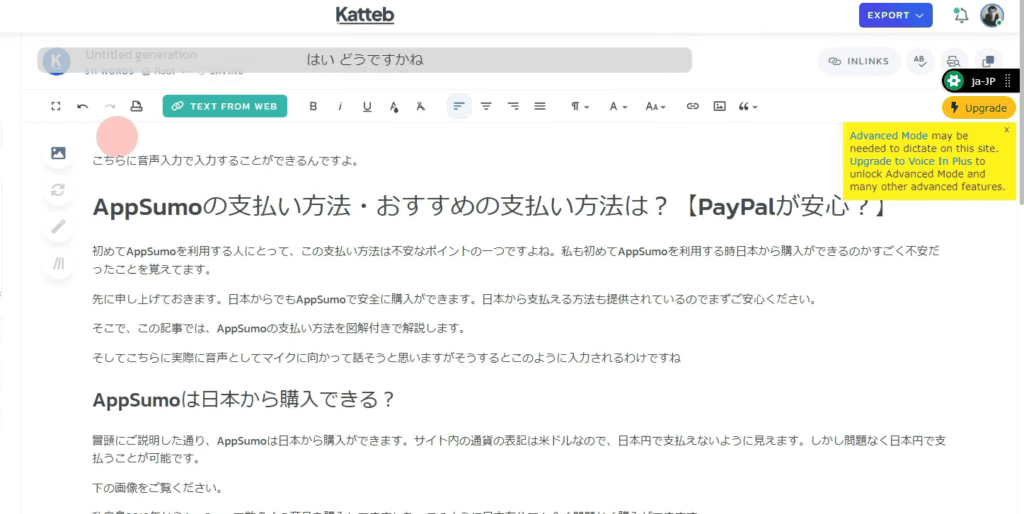Open paragraph format dropdown
This screenshot has width=1024, height=514.
click(580, 106)
